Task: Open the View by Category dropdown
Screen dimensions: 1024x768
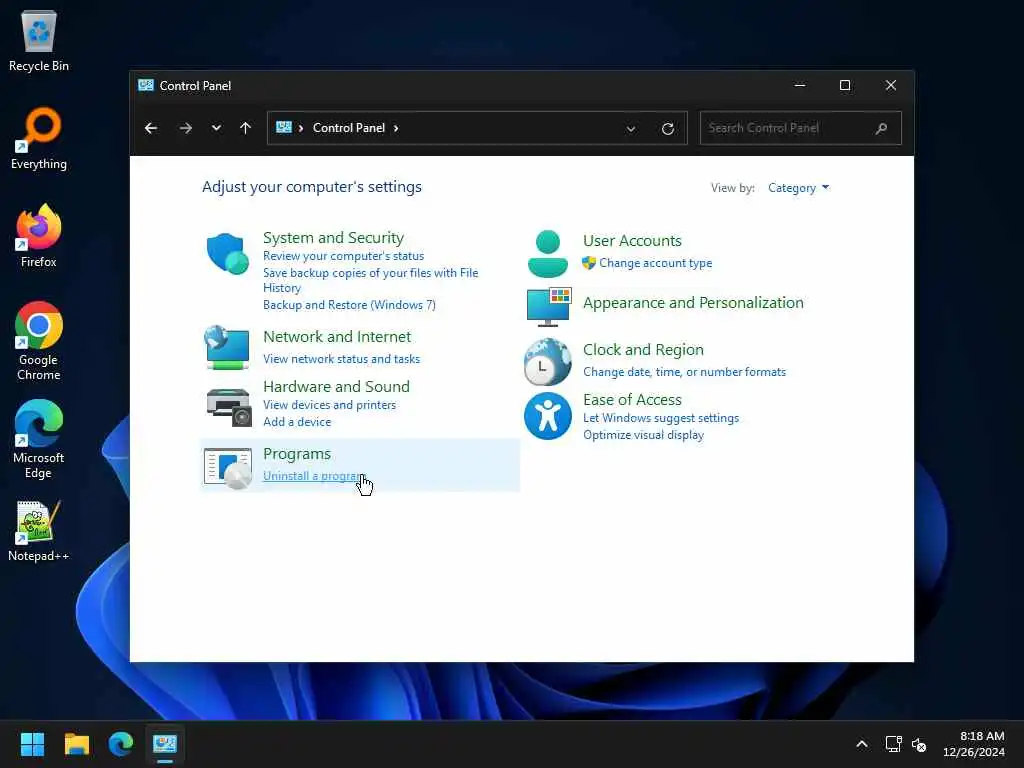Action: 798,188
